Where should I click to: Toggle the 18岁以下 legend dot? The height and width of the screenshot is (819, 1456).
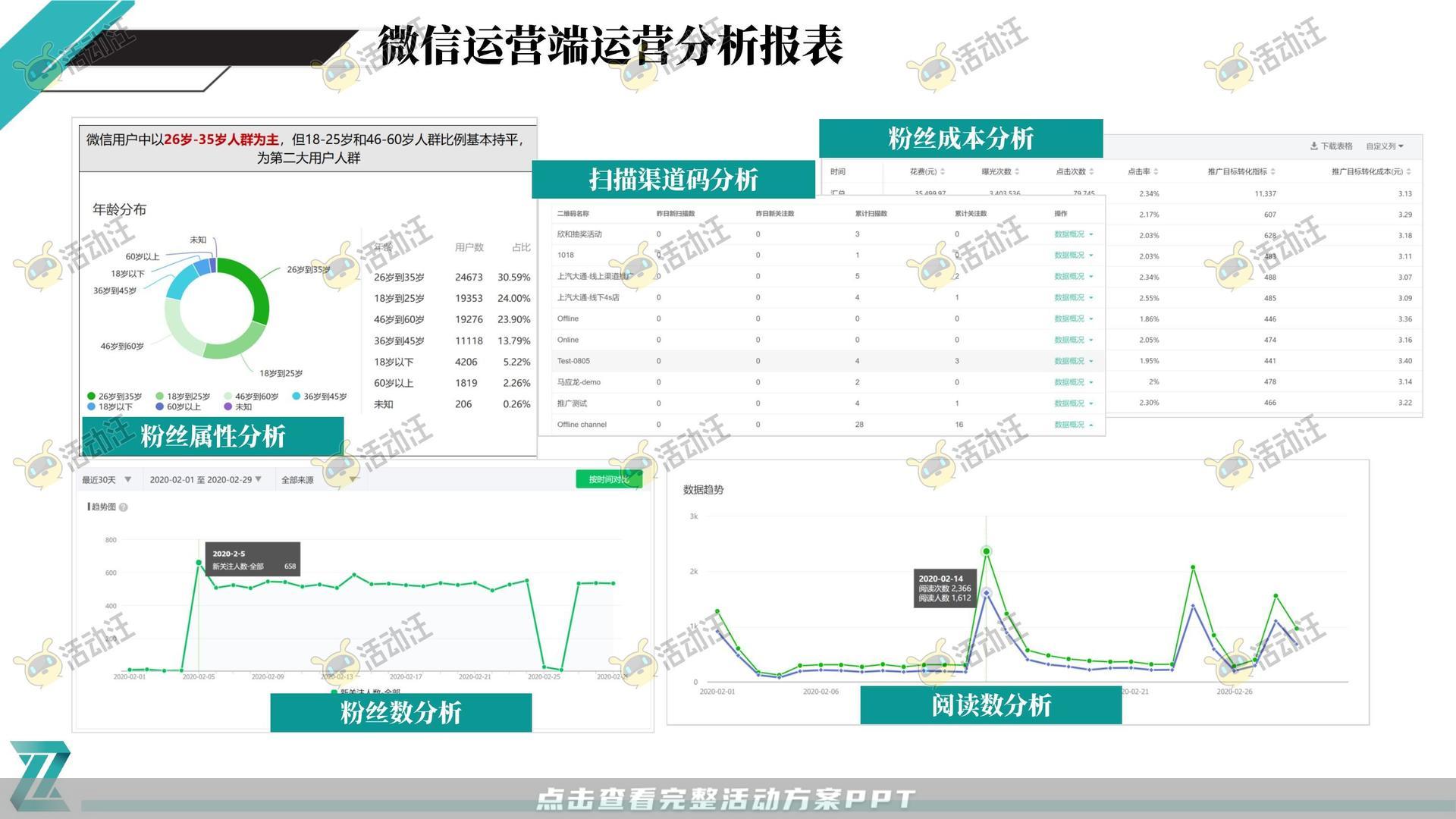coord(91,407)
